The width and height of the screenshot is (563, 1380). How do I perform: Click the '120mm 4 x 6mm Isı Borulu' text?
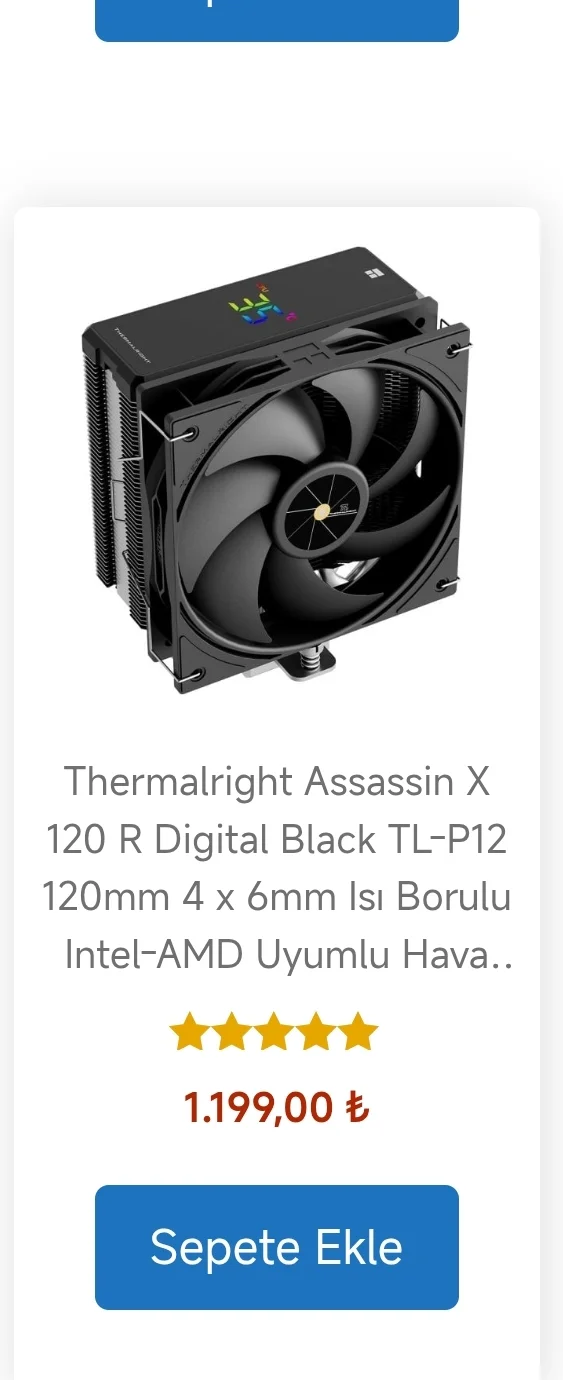pos(276,897)
